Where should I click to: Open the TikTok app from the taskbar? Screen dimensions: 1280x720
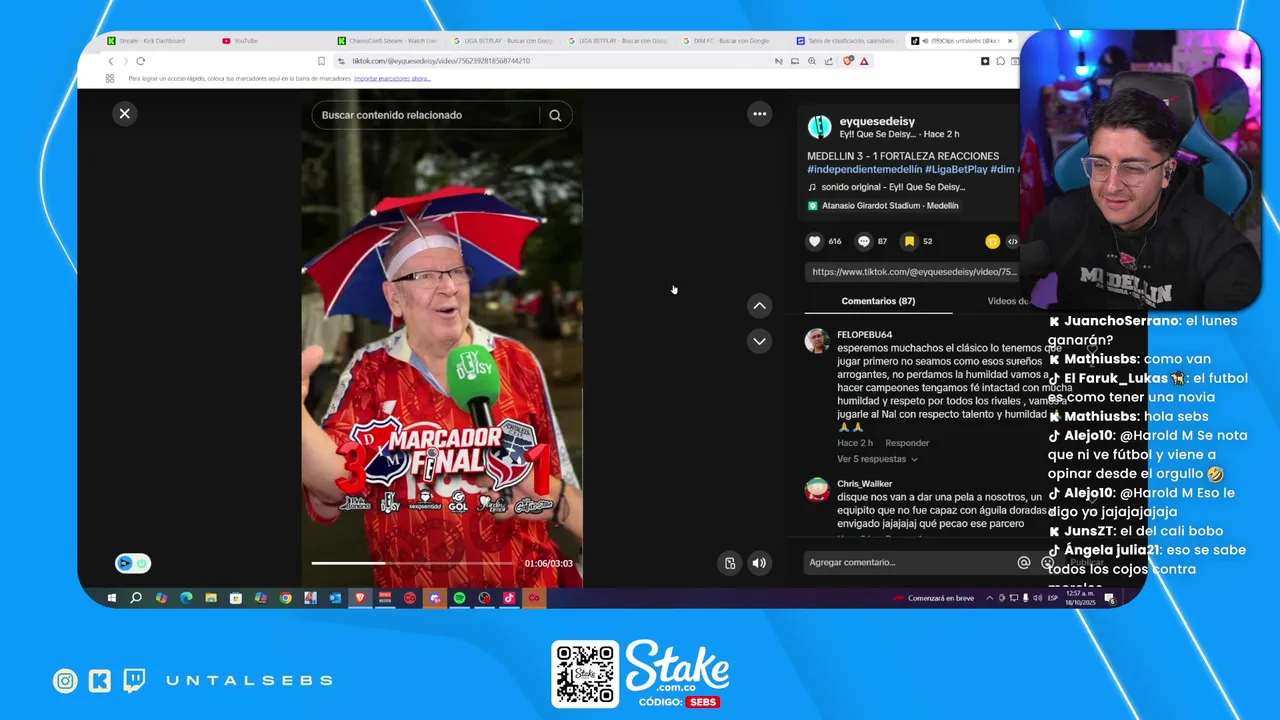click(x=509, y=598)
